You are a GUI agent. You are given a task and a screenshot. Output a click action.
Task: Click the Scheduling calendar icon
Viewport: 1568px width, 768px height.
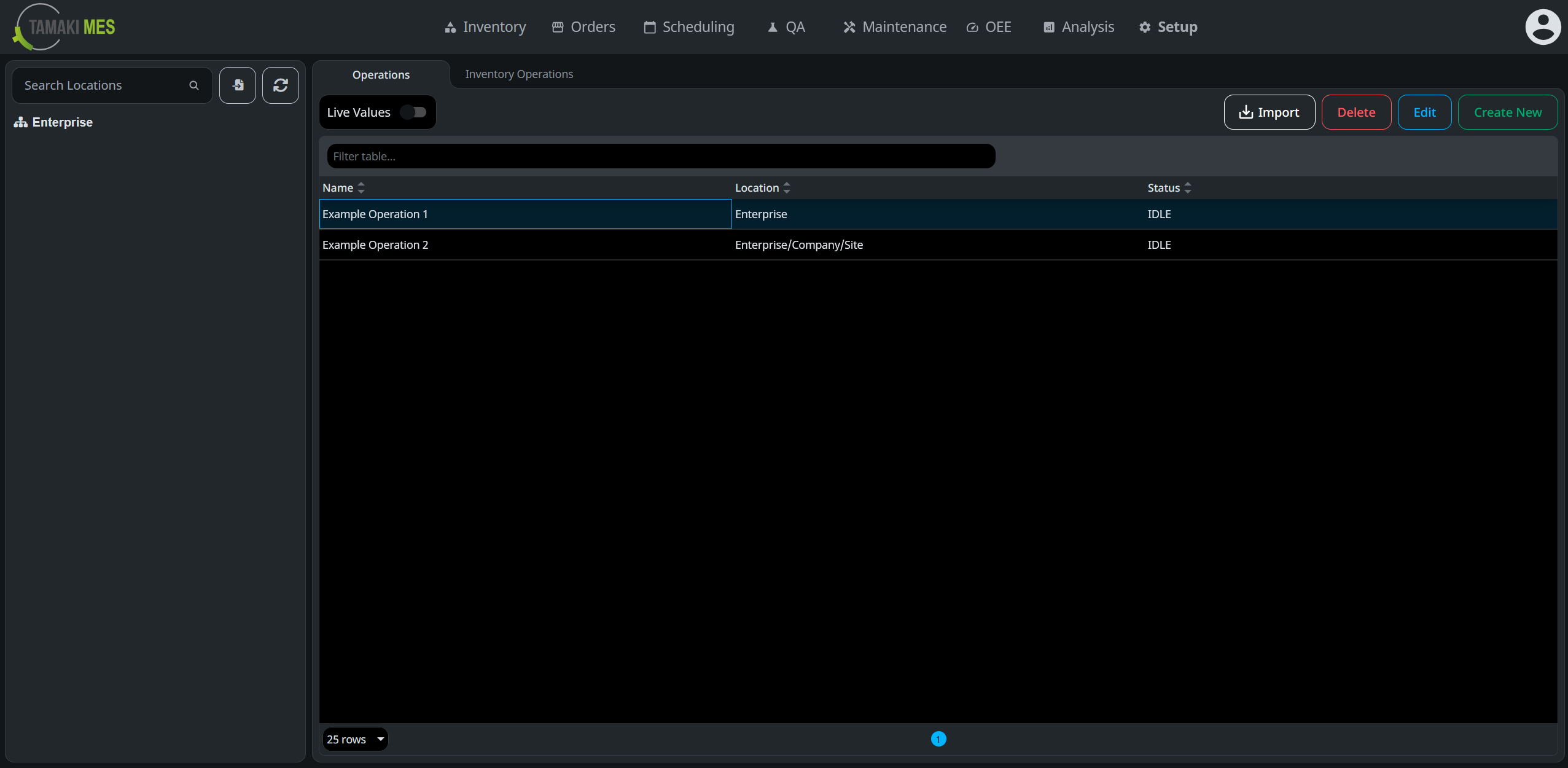pyautogui.click(x=649, y=26)
